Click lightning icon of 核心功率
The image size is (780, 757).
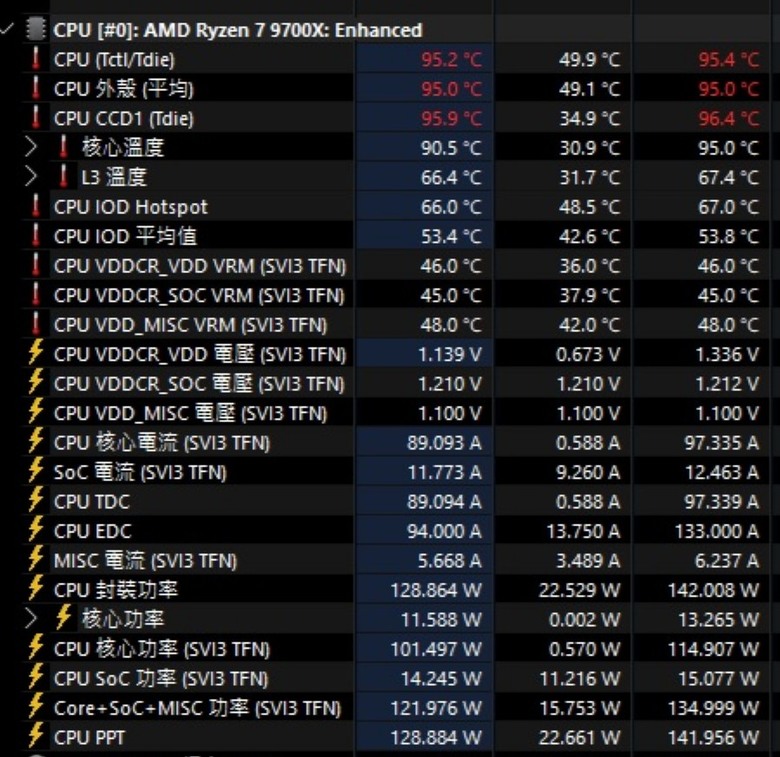pos(63,618)
